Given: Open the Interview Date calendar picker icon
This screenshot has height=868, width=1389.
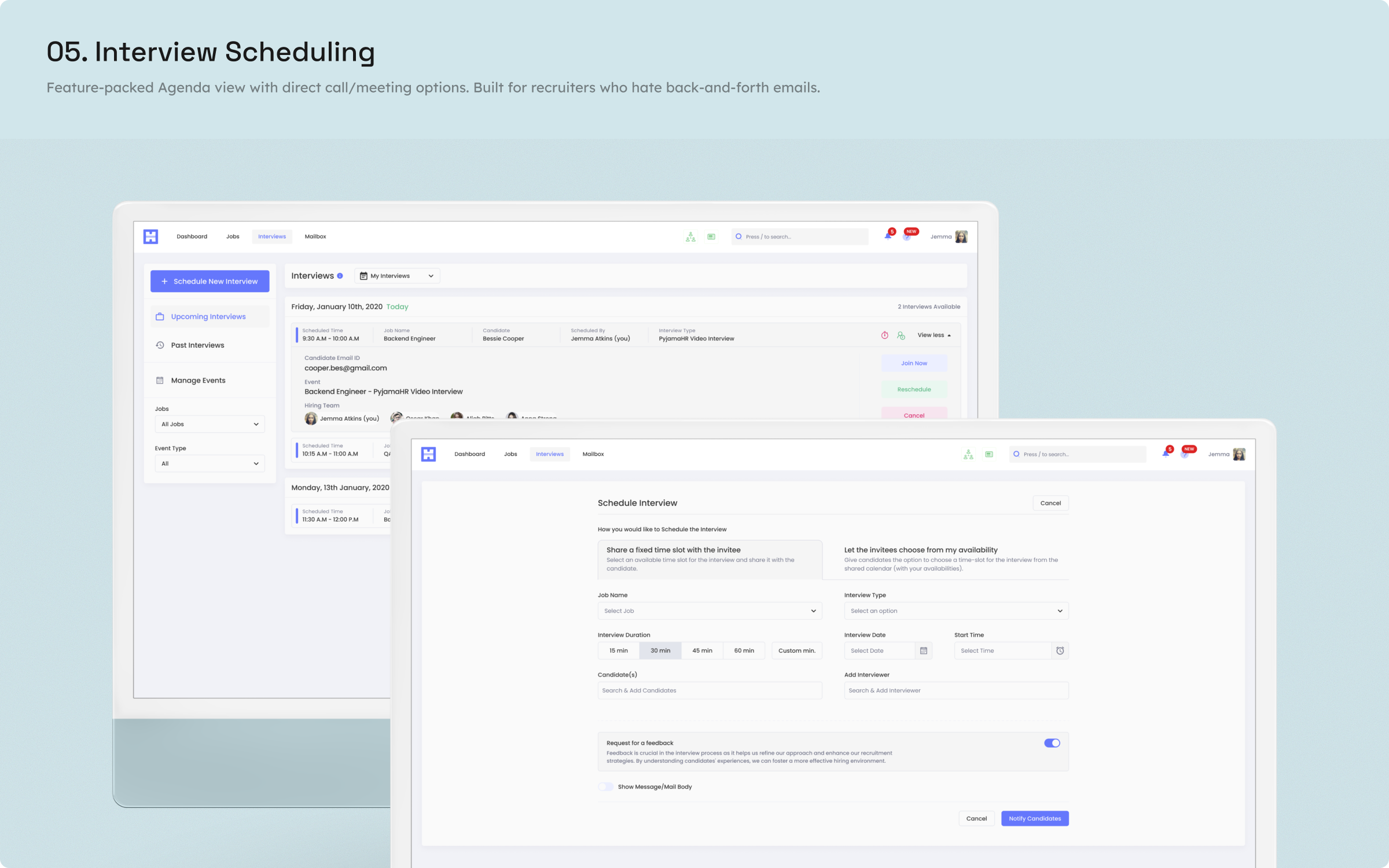Looking at the screenshot, I should (924, 650).
